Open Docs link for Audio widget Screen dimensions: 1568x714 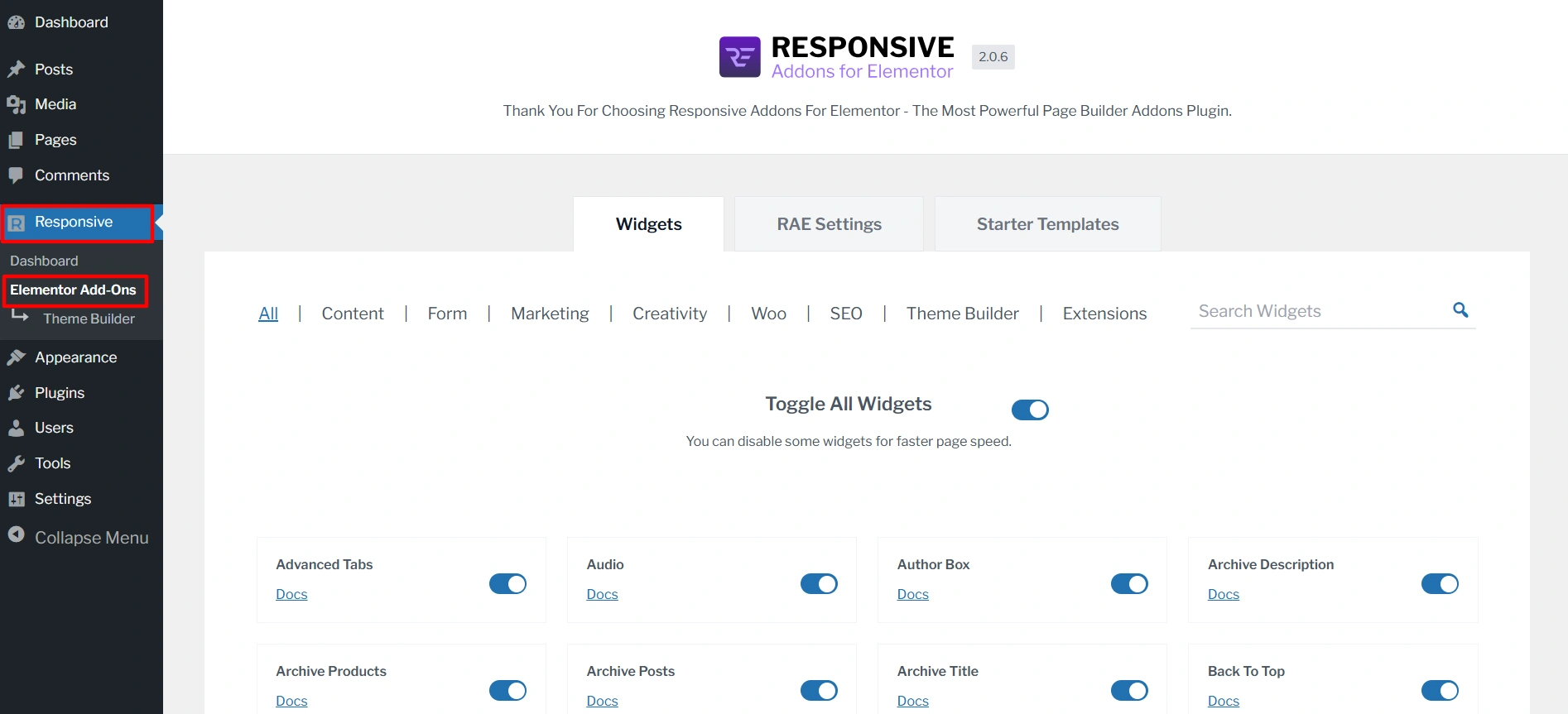(602, 594)
